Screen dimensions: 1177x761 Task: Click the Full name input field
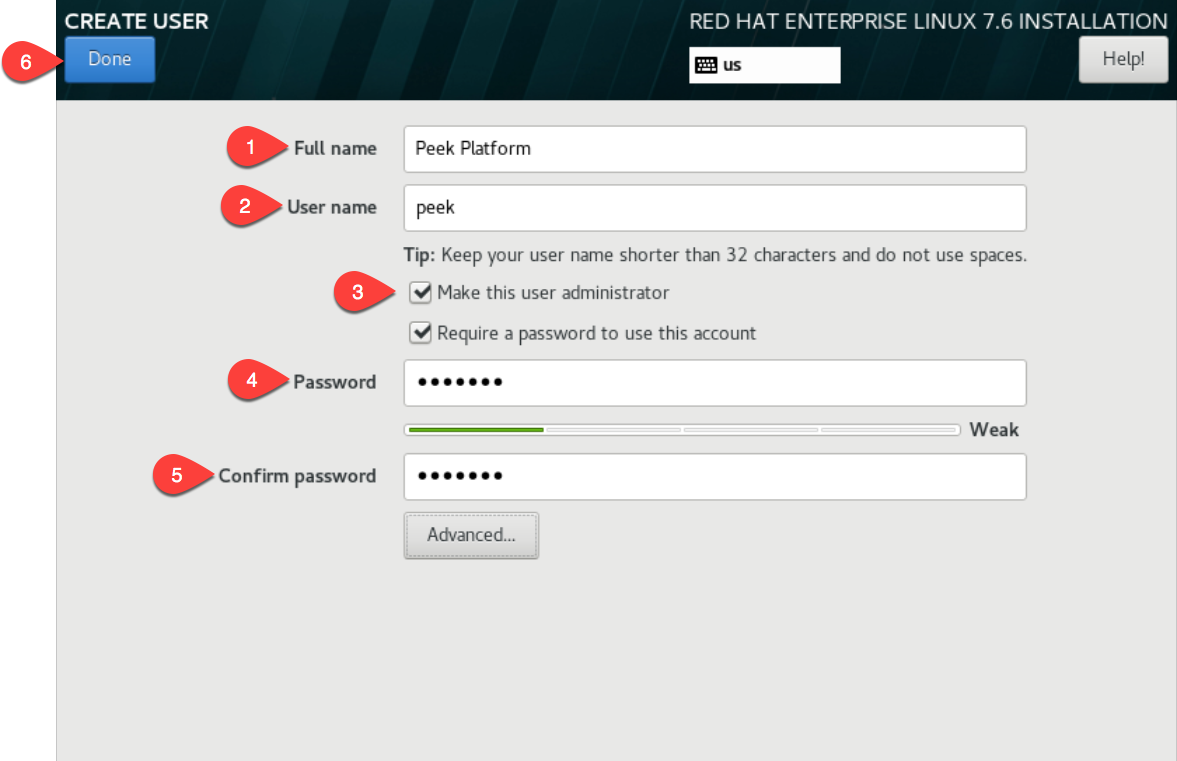[x=715, y=149]
